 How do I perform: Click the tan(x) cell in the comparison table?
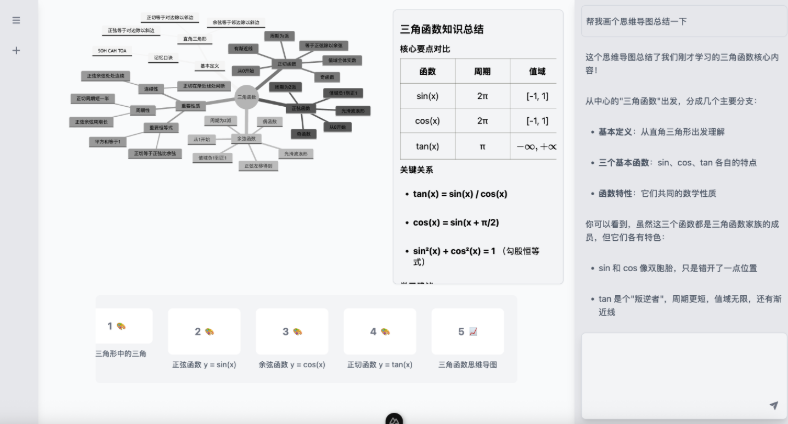click(427, 146)
